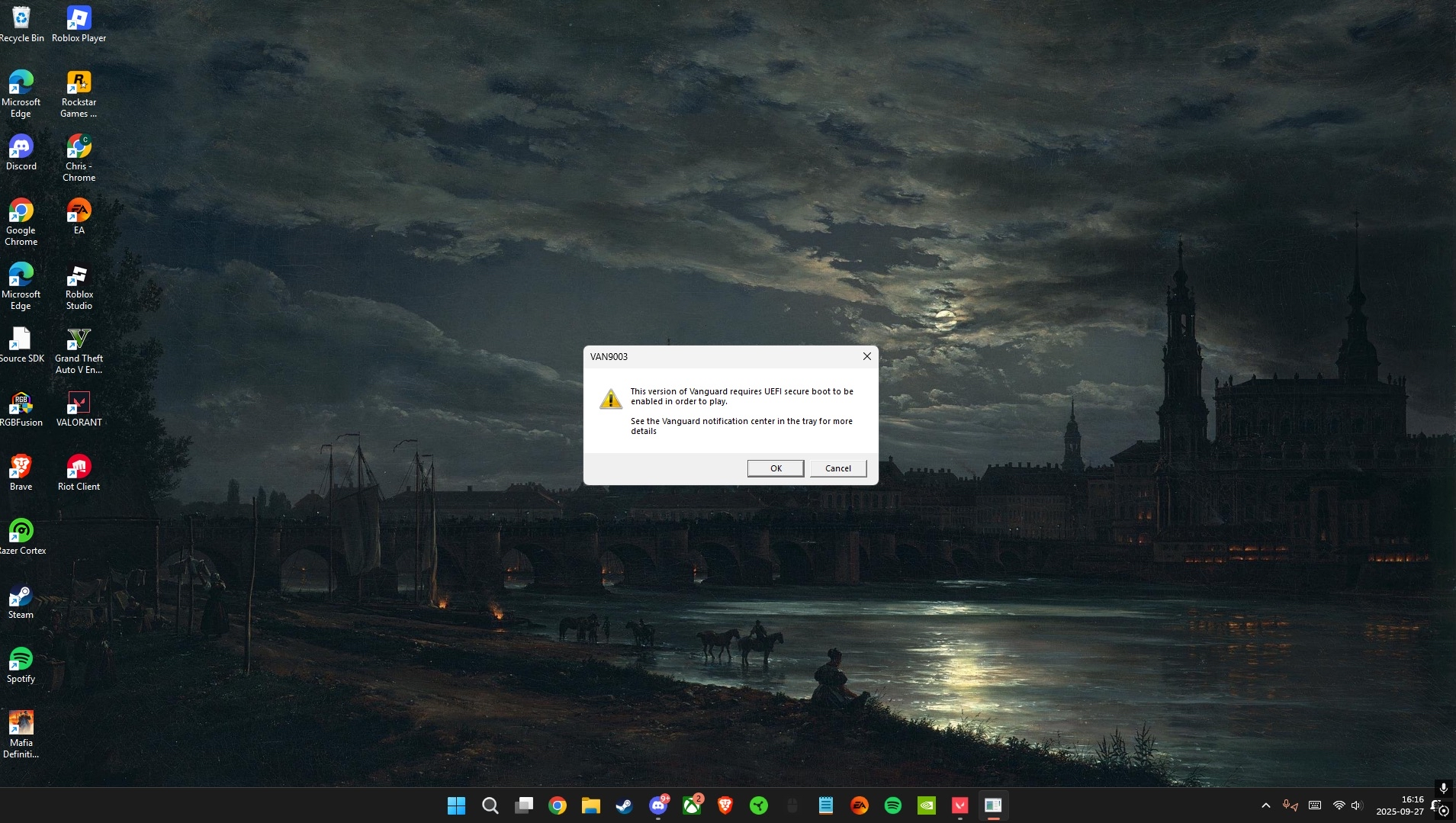This screenshot has height=823, width=1456.
Task: Select the Mafia Definitive Edition desktop shortcut
Action: pyautogui.click(x=21, y=735)
